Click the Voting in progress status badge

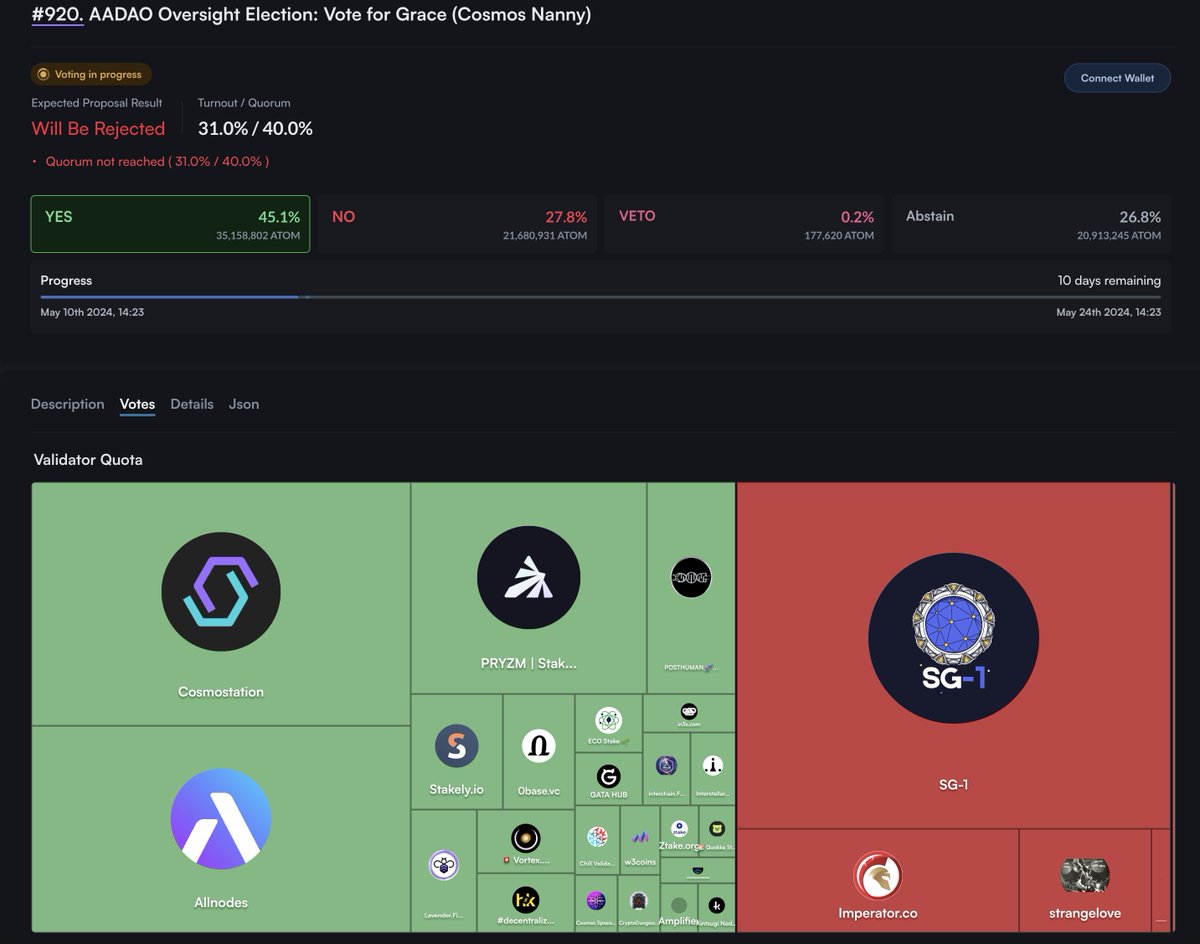click(x=92, y=74)
